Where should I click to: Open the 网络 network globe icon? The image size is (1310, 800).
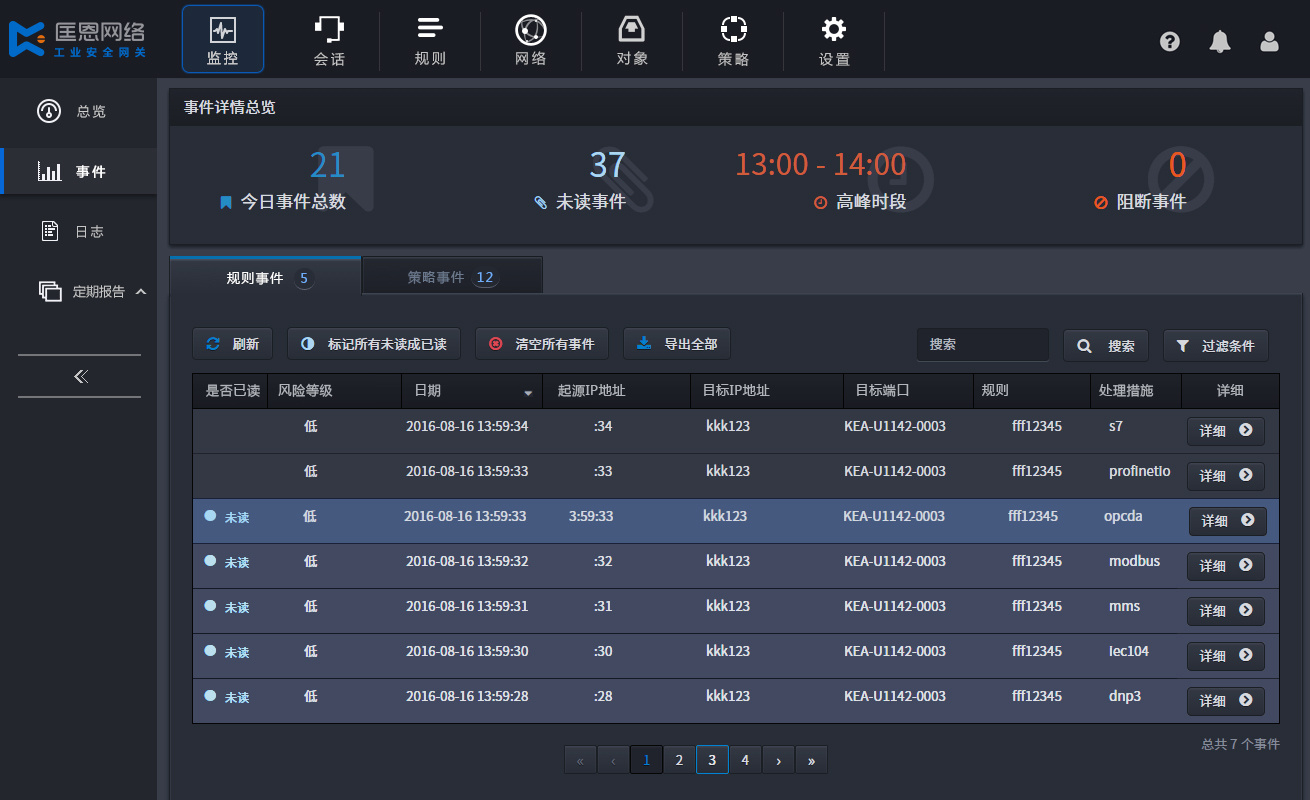coord(530,28)
